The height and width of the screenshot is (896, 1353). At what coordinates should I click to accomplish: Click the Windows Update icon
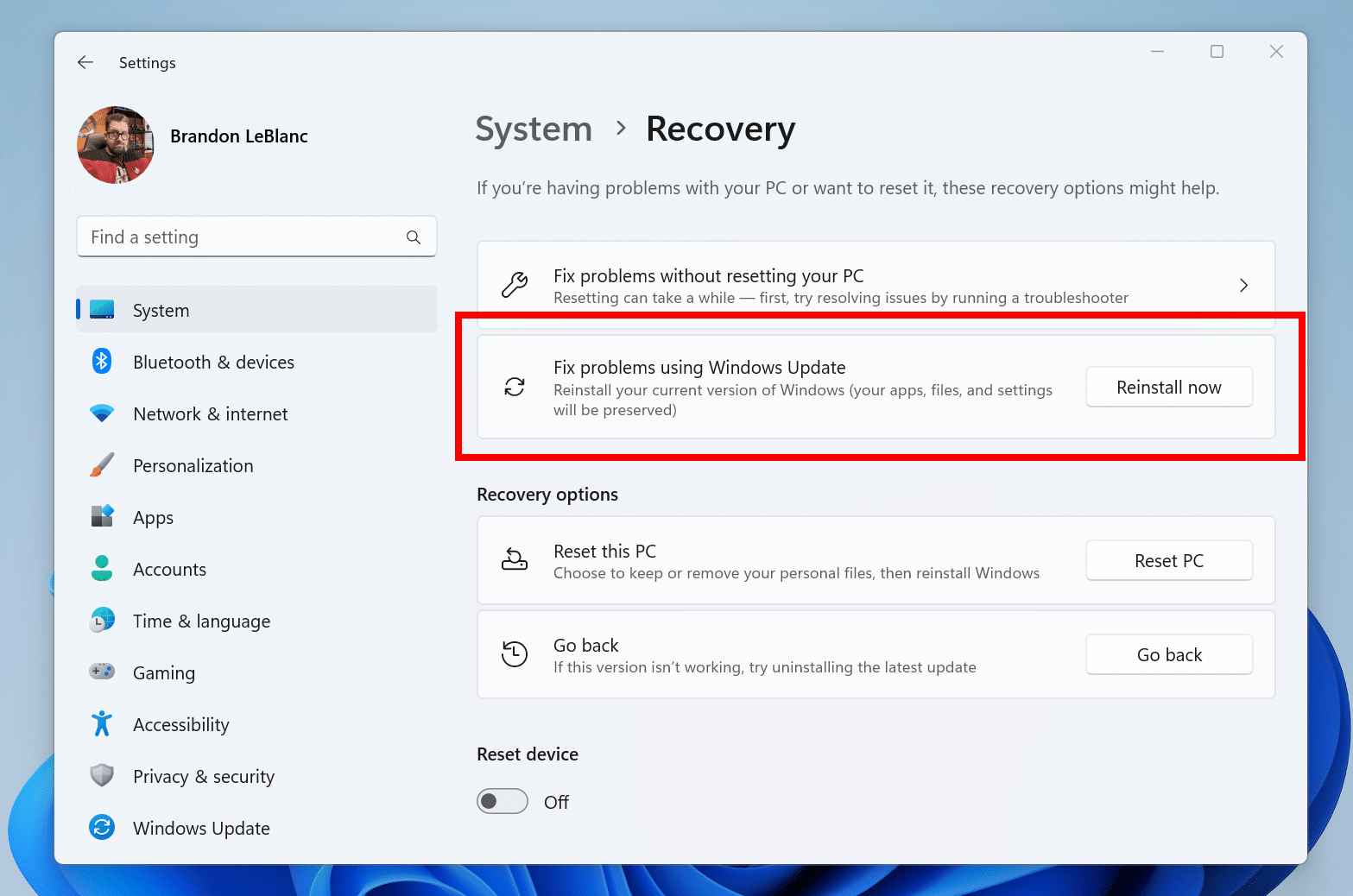102,827
